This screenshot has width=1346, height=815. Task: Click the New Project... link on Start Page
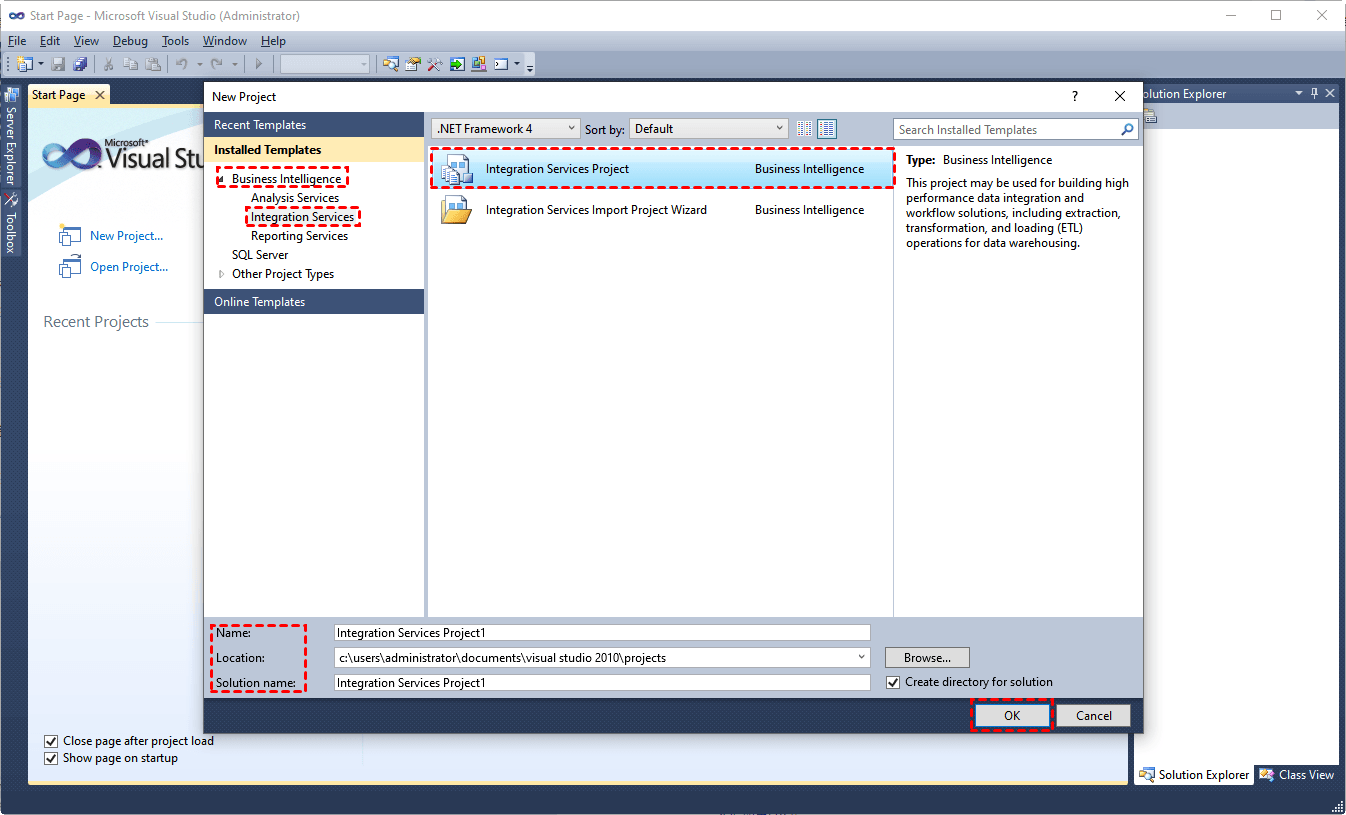coord(126,236)
